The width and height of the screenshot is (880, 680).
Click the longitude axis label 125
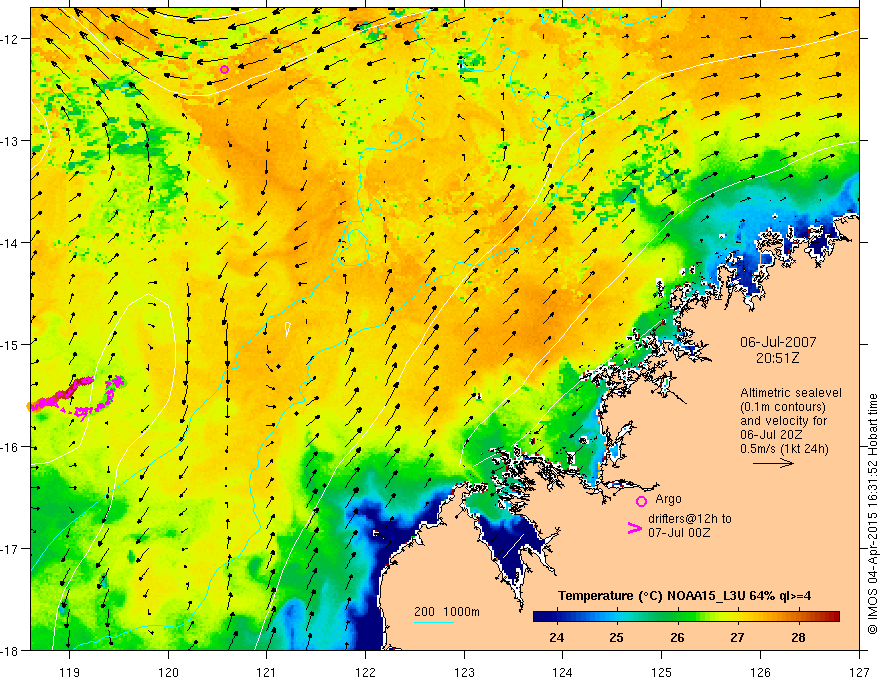[x=662, y=672]
